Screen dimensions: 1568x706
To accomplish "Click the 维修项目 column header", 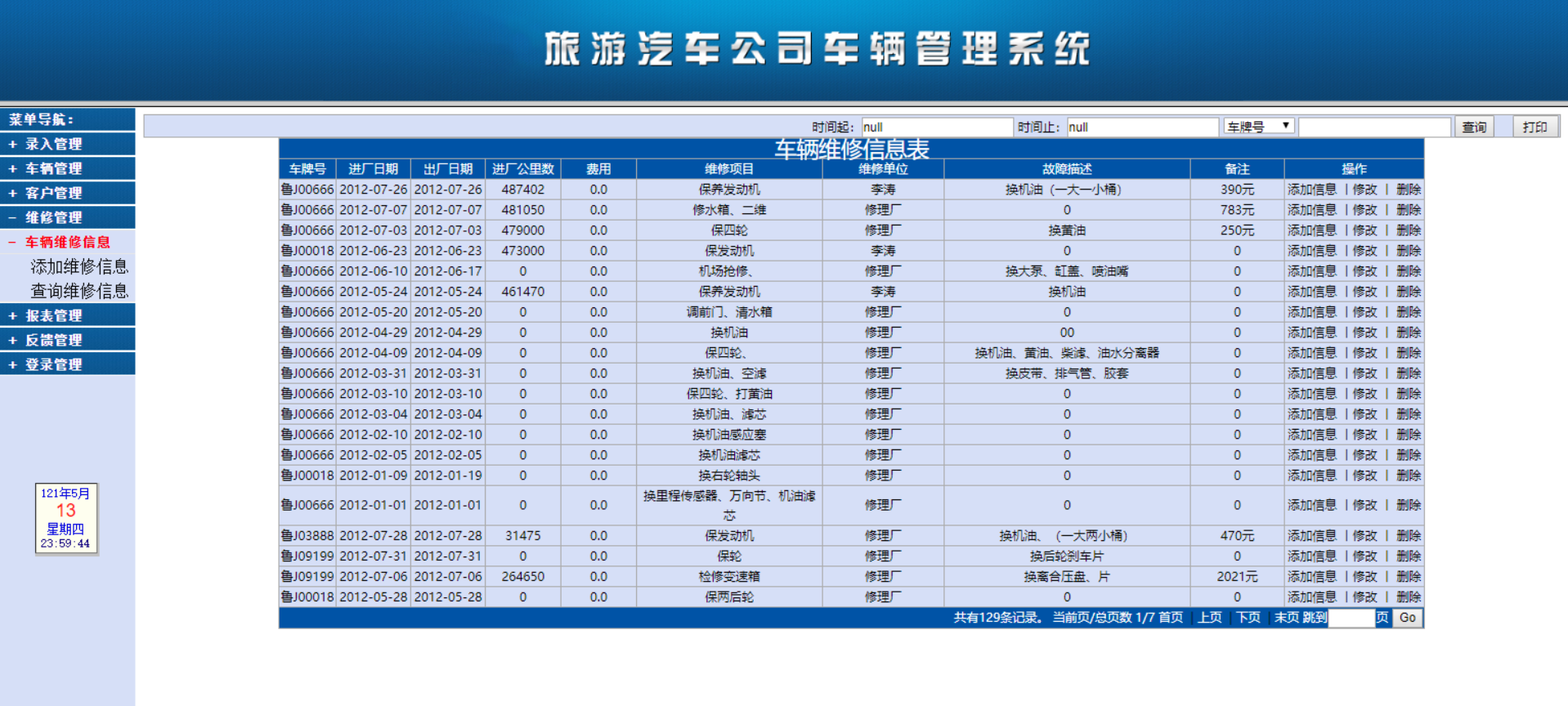I will point(729,169).
